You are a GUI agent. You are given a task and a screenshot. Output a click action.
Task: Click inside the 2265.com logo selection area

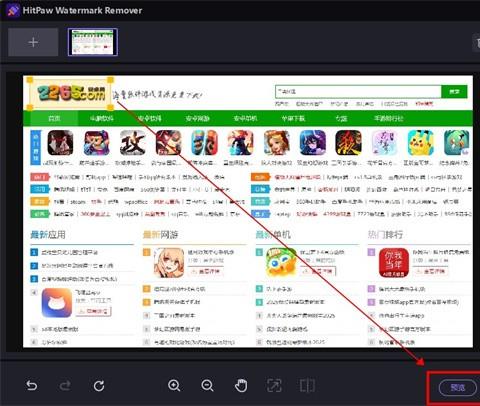coord(70,94)
